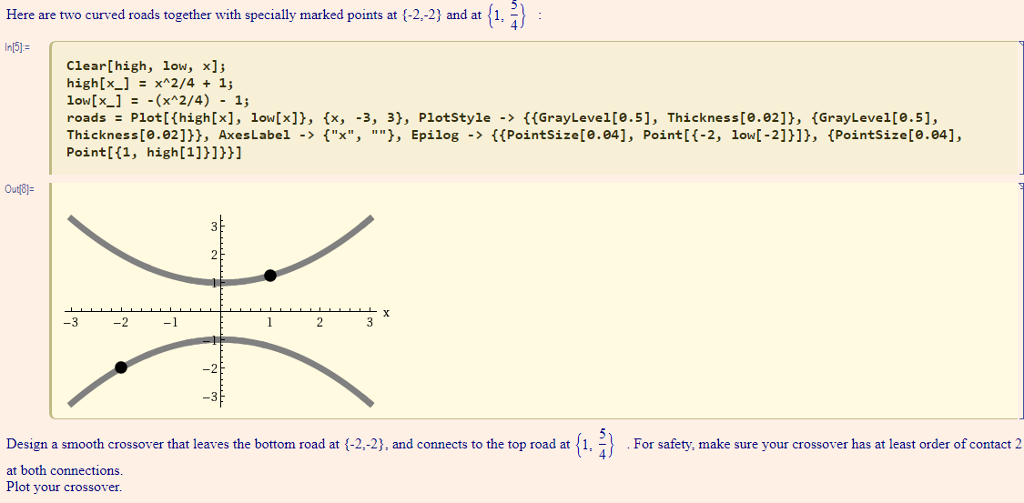Select the input cell bracket on right
The image size is (1024, 503).
1021,108
